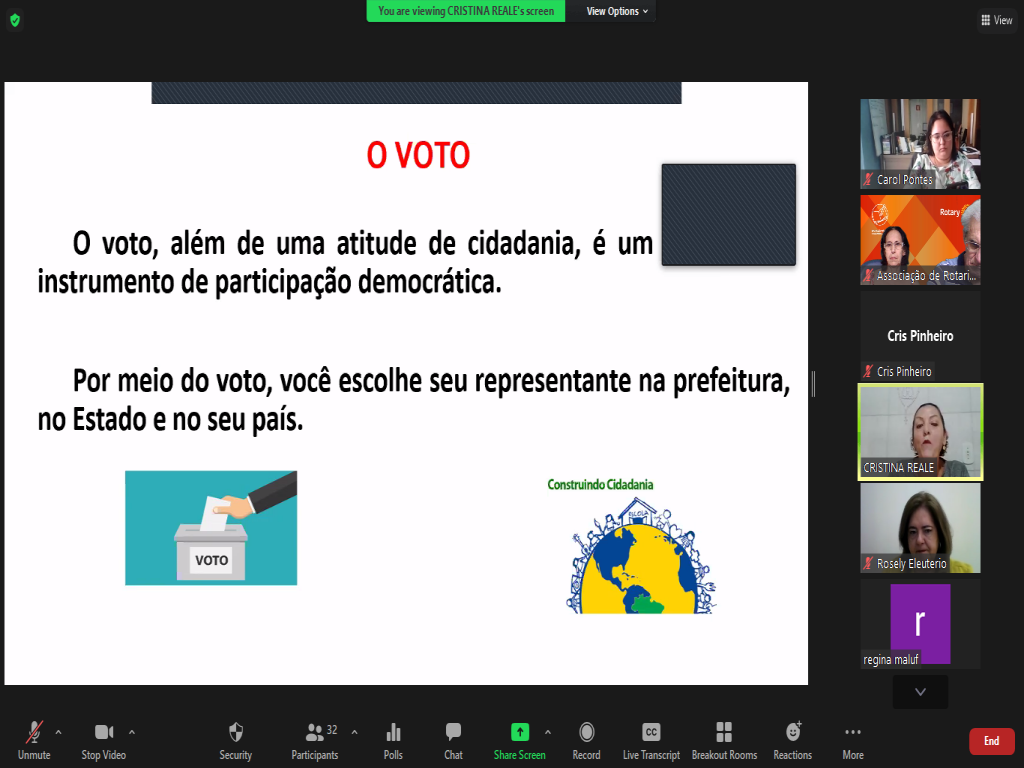Open Breakout Rooms
The height and width of the screenshot is (768, 1024).
724,739
